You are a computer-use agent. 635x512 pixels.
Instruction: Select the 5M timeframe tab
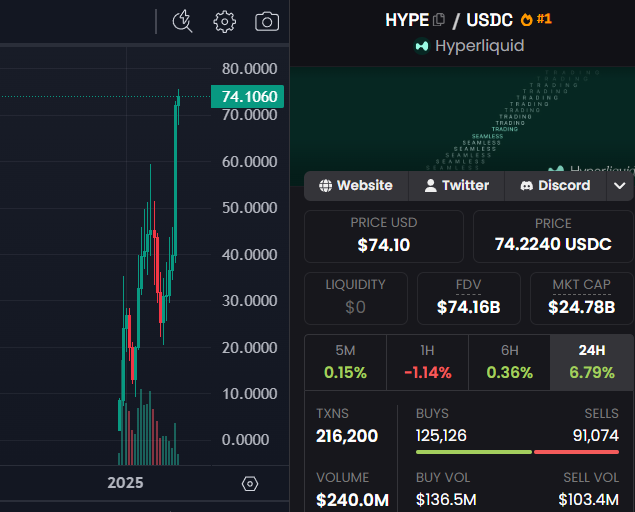345,362
